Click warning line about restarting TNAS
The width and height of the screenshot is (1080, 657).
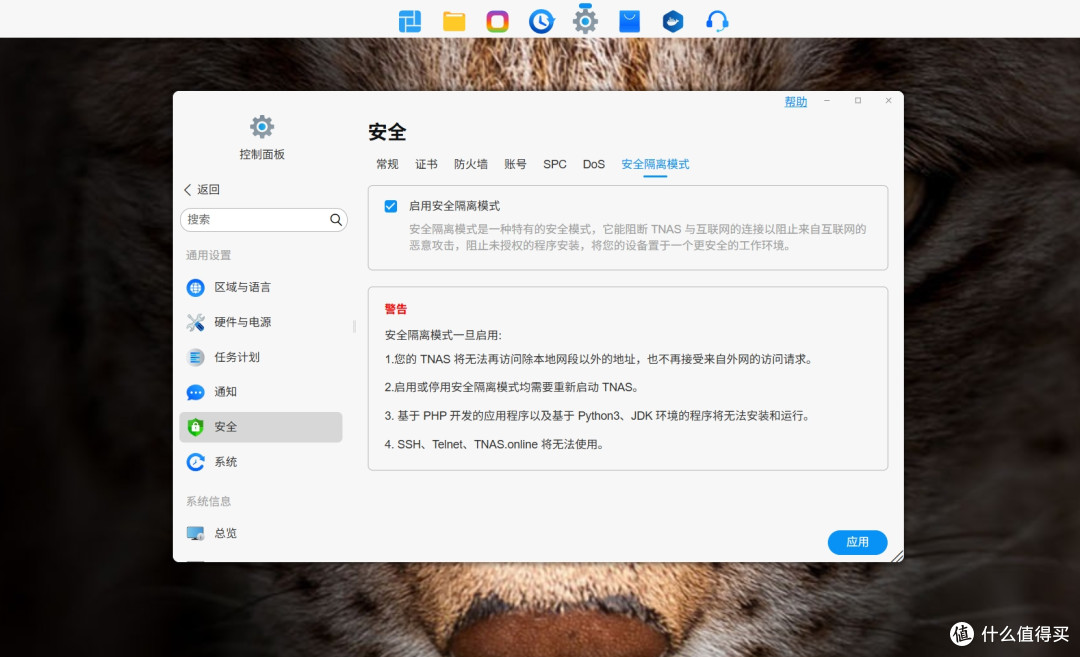(x=512, y=387)
